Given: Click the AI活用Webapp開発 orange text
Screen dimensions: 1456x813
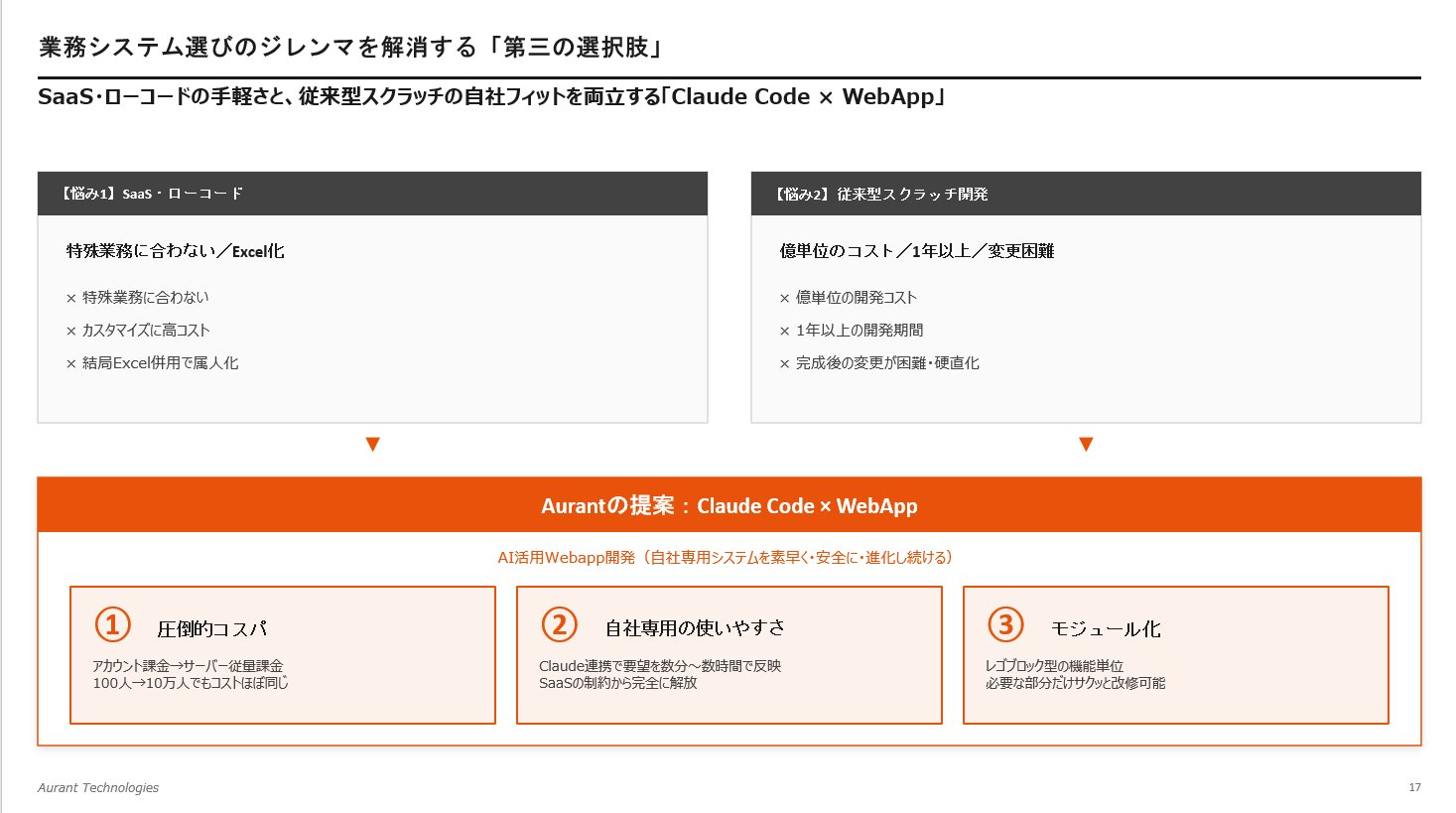Looking at the screenshot, I should (x=728, y=558).
